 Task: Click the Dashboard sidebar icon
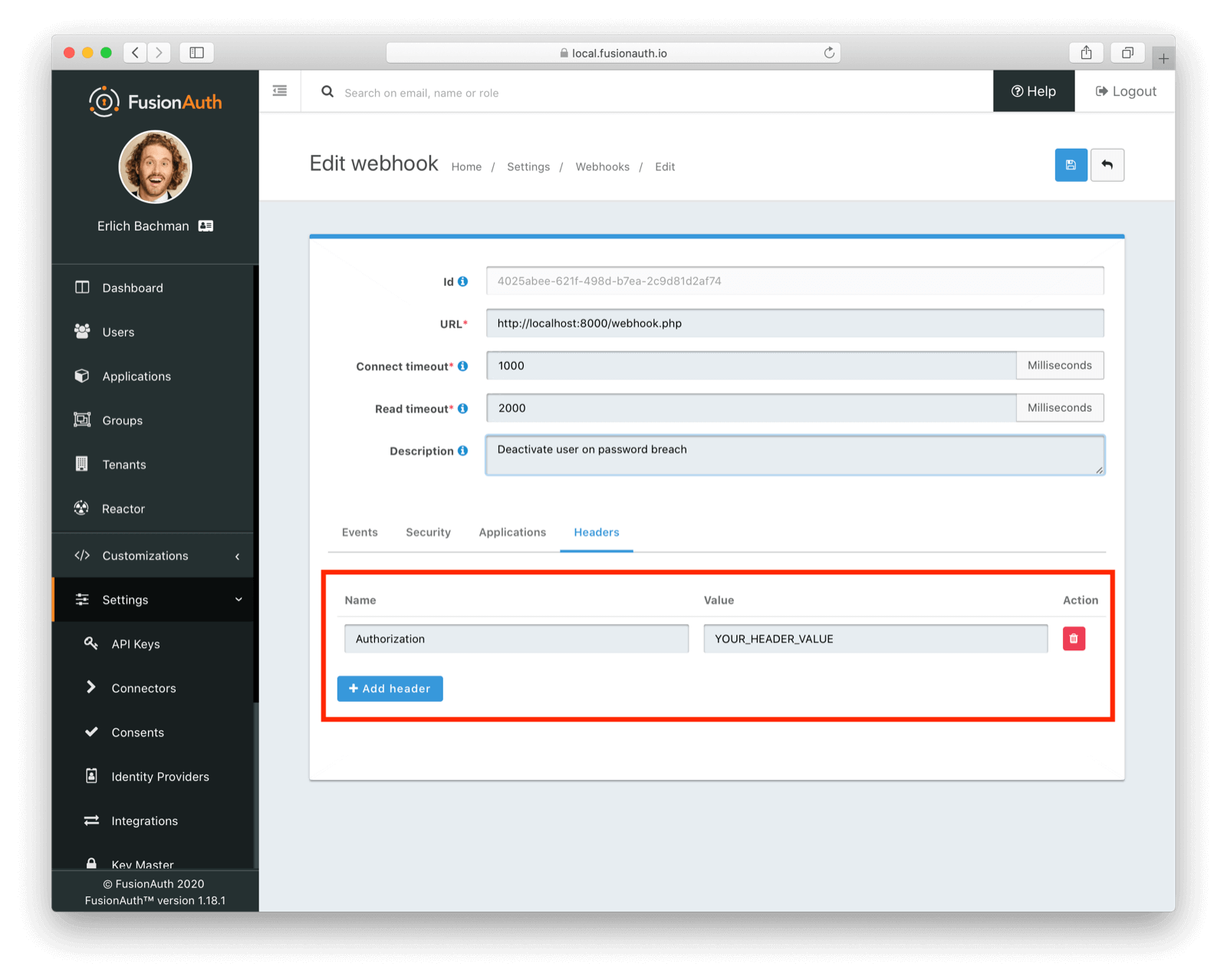82,288
